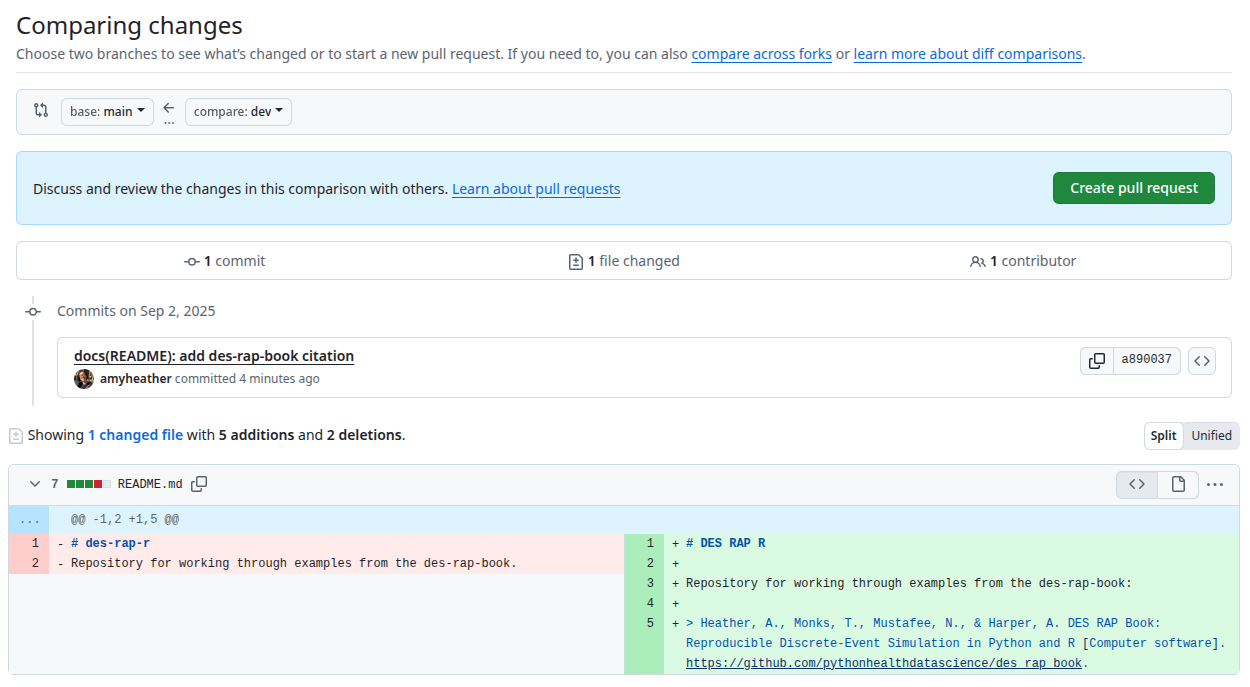Open the 1 file changed tab
The height and width of the screenshot is (687, 1250).
click(x=623, y=261)
